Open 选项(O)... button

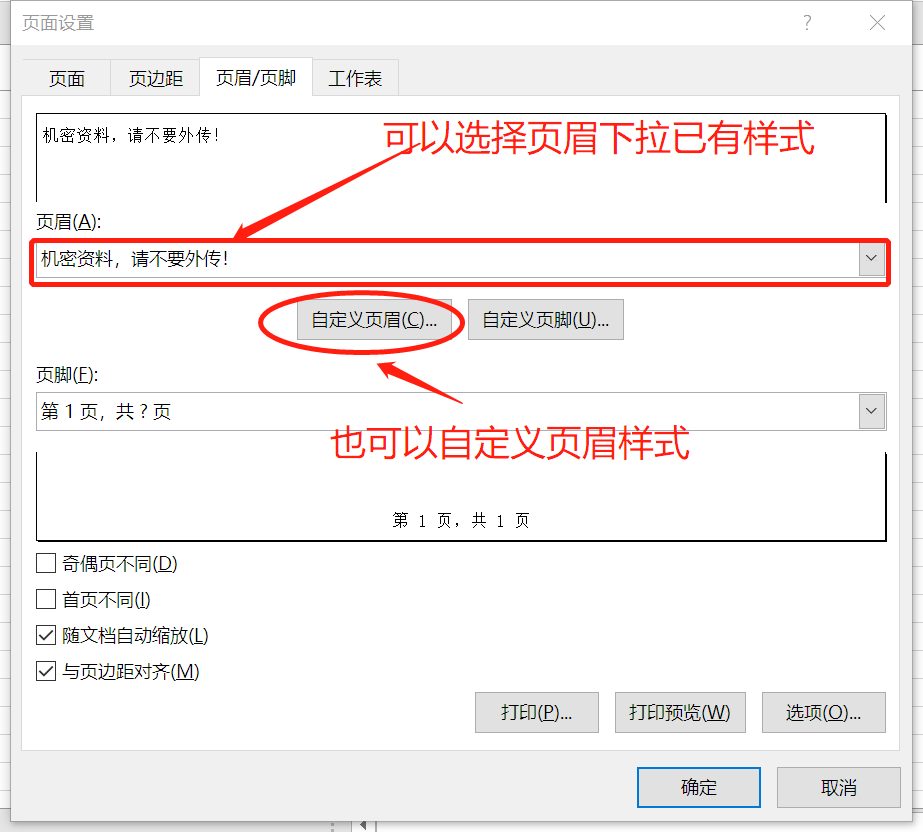coord(824,712)
